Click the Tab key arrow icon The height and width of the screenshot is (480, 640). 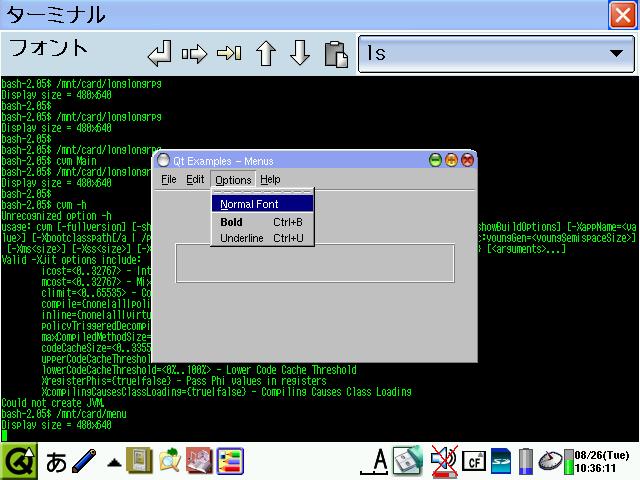pos(229,53)
